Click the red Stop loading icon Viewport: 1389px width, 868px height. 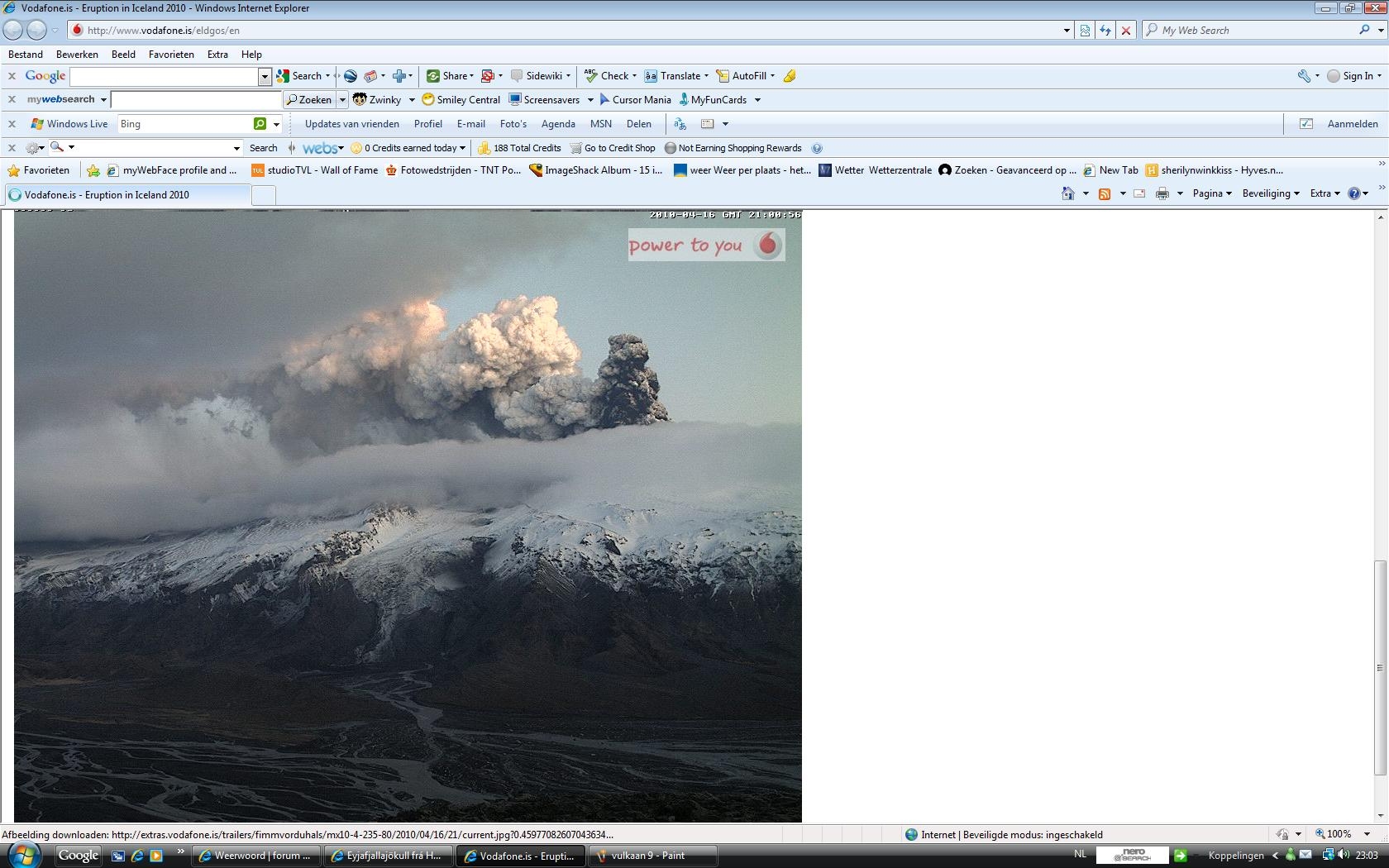pyautogui.click(x=1125, y=31)
